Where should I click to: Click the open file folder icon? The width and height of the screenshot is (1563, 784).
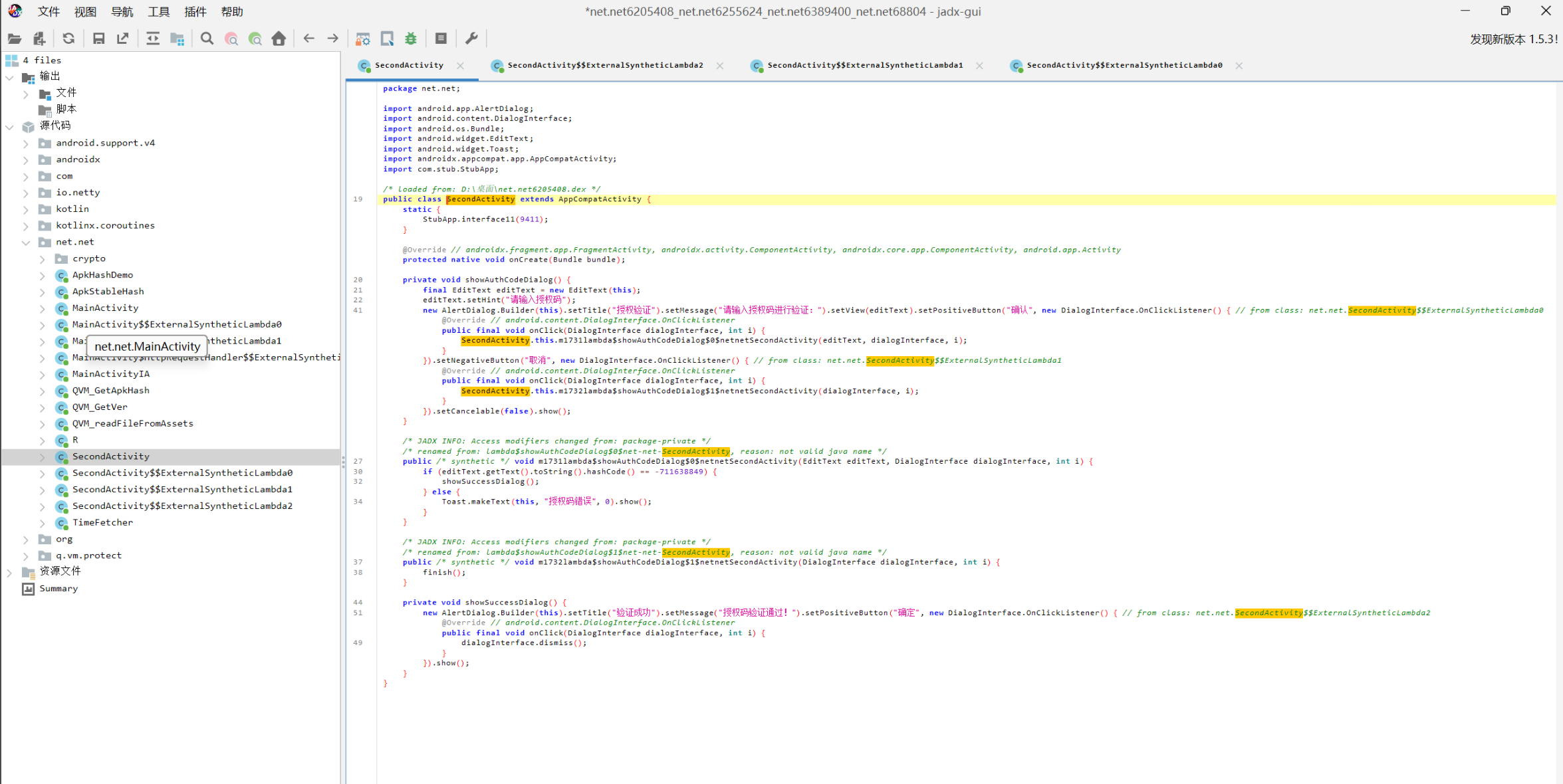[x=14, y=39]
